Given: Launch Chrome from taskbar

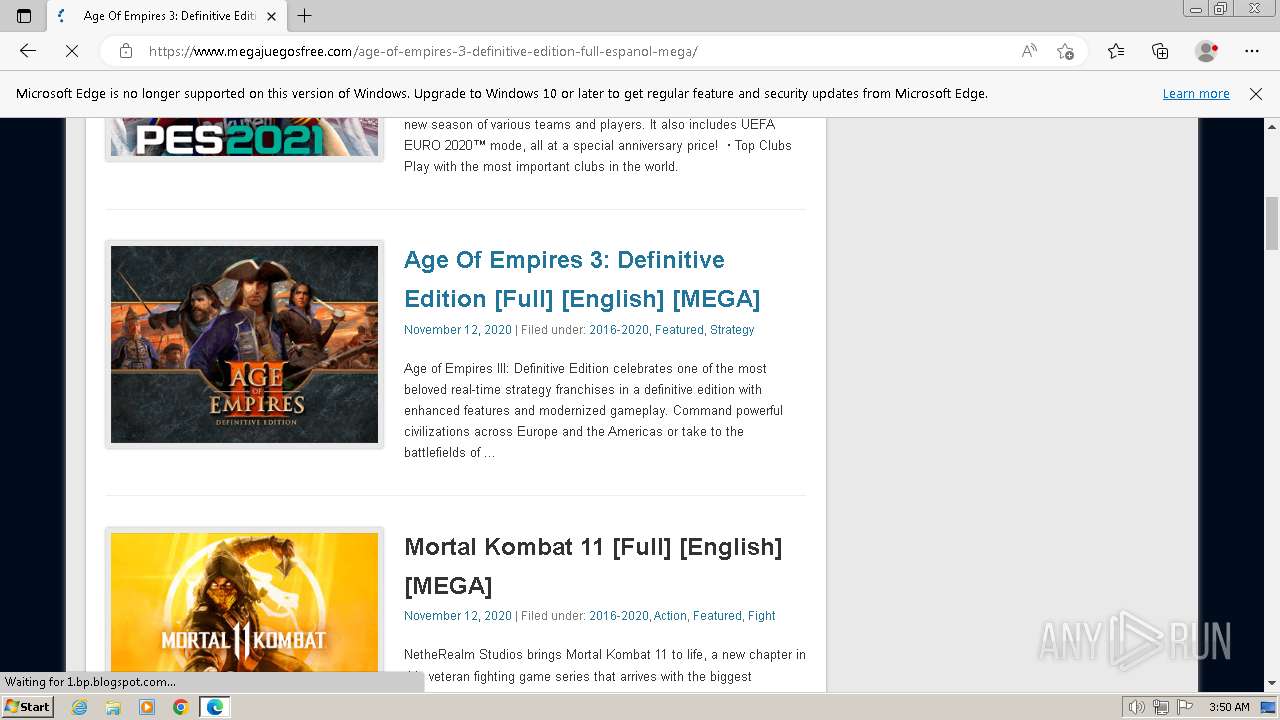Looking at the screenshot, I should [180, 707].
